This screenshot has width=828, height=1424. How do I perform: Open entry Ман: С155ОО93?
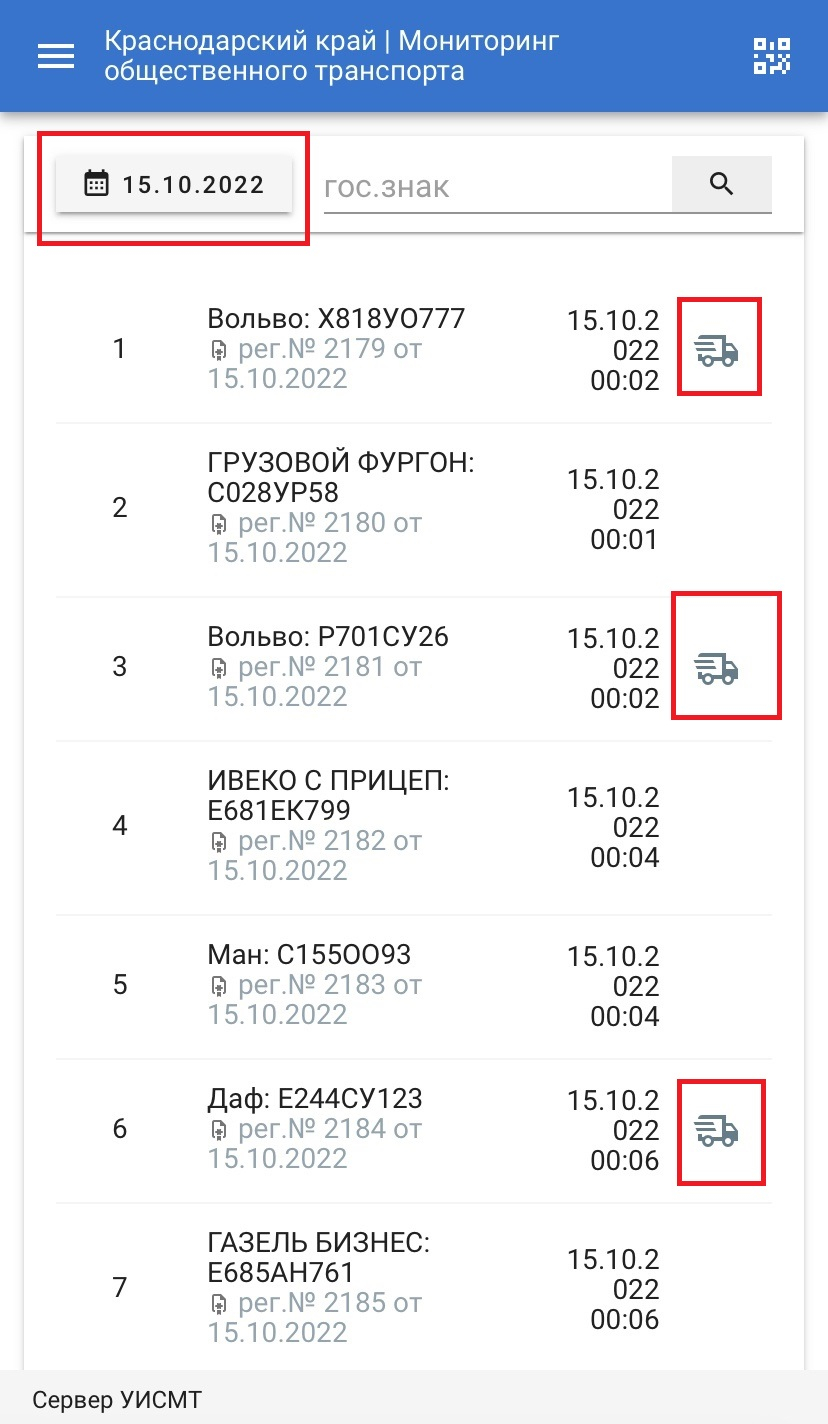[309, 954]
